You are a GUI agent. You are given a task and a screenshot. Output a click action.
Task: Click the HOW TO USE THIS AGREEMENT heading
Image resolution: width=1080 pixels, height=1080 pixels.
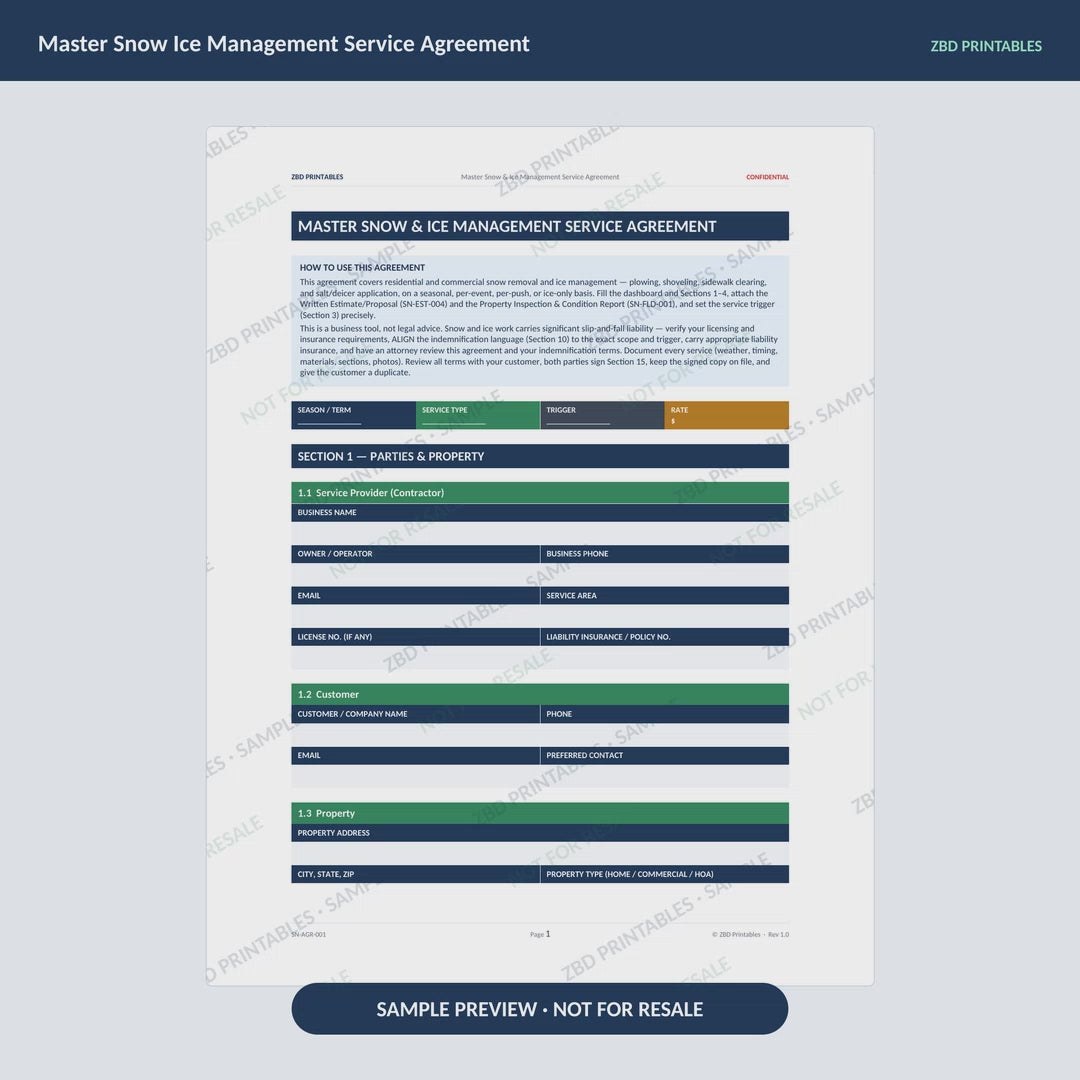pos(362,267)
